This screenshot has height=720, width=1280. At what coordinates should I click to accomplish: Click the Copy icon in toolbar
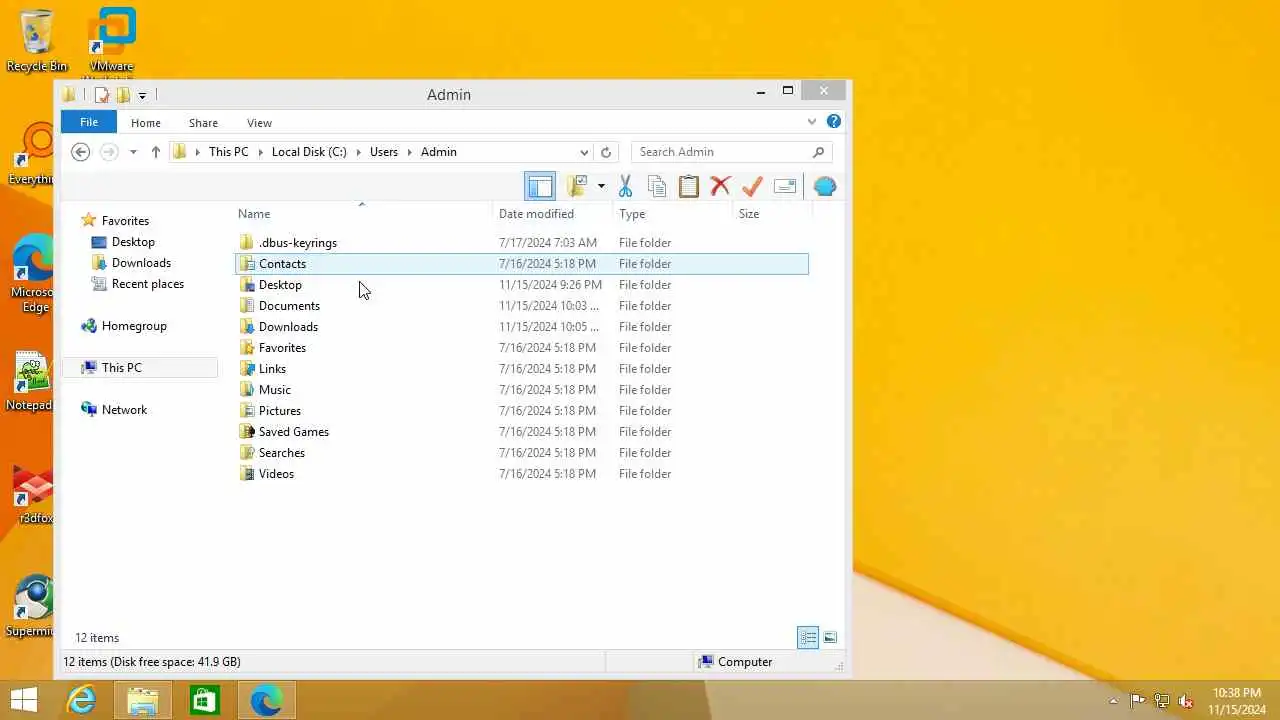pos(657,186)
